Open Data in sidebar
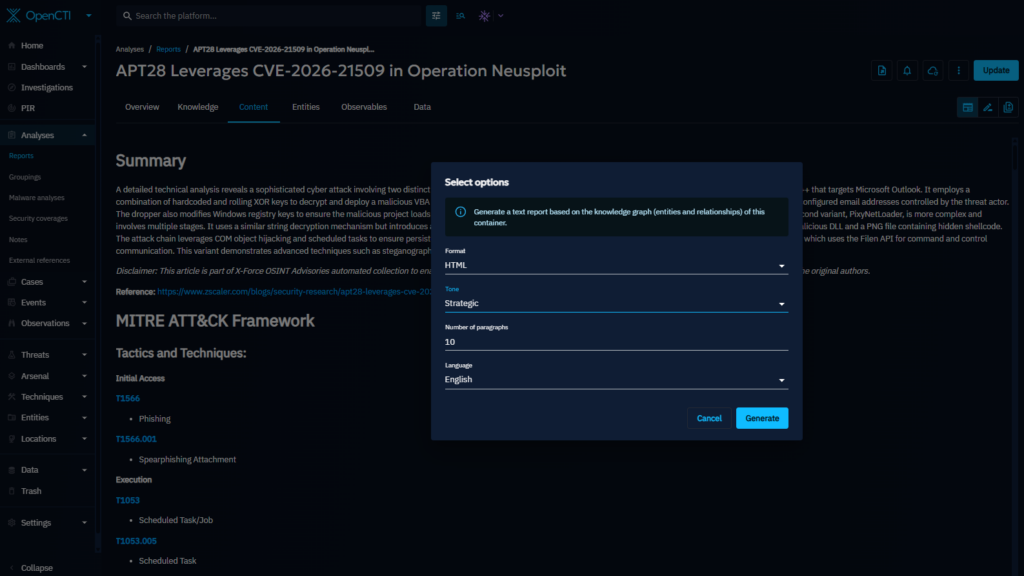The image size is (1024, 576). click(29, 470)
